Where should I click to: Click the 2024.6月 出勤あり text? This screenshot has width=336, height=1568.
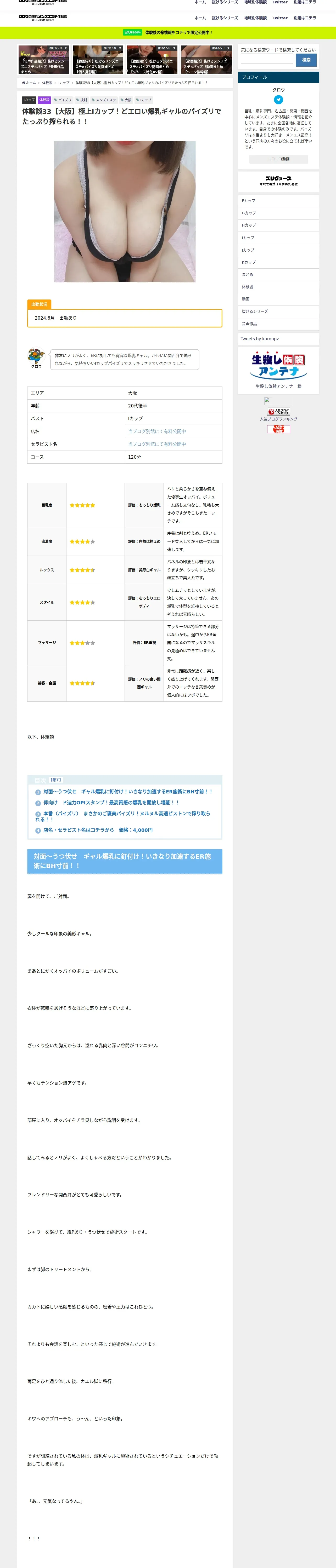[55, 318]
